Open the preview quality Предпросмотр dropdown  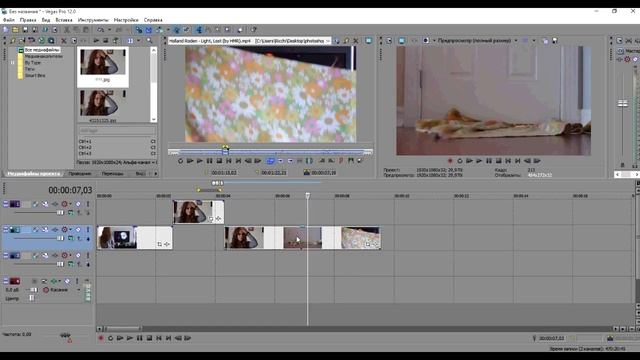point(516,40)
